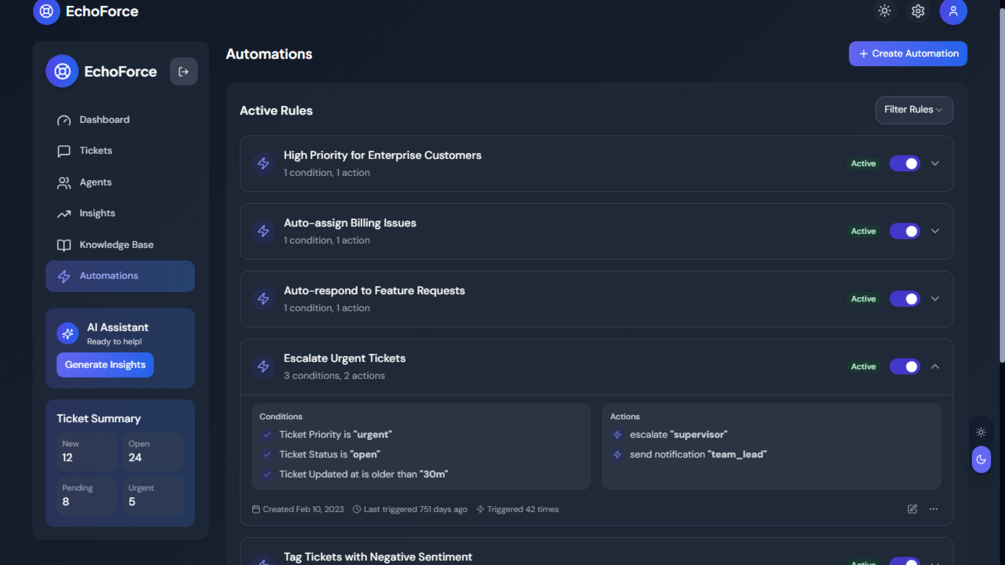This screenshot has width=1005, height=565.
Task: Click the Automations lightning icon in sidebar
Action: coord(63,276)
